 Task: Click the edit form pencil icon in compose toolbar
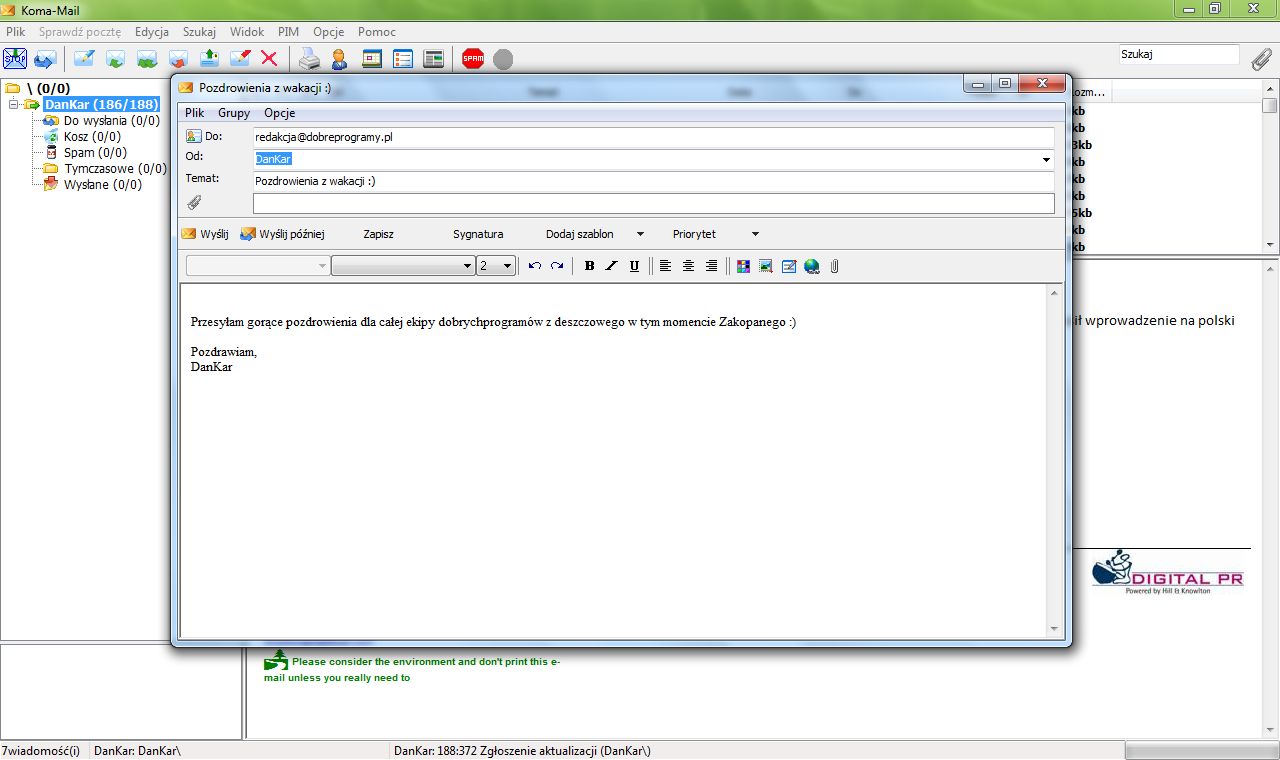[789, 266]
